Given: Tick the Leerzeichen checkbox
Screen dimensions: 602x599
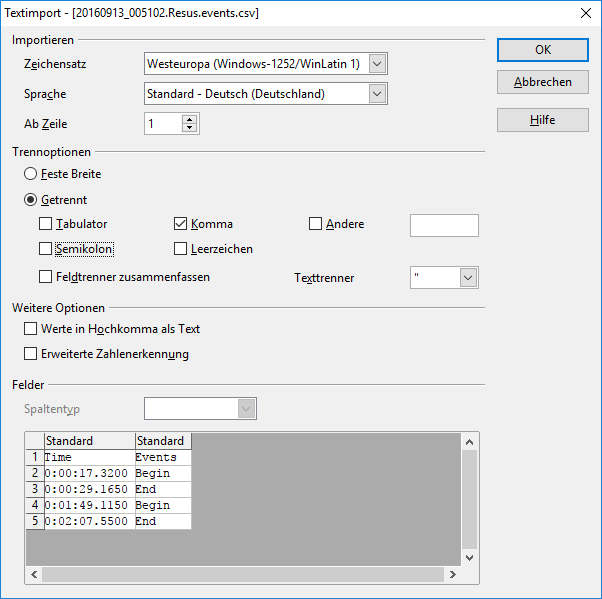Looking at the screenshot, I should pos(181,249).
